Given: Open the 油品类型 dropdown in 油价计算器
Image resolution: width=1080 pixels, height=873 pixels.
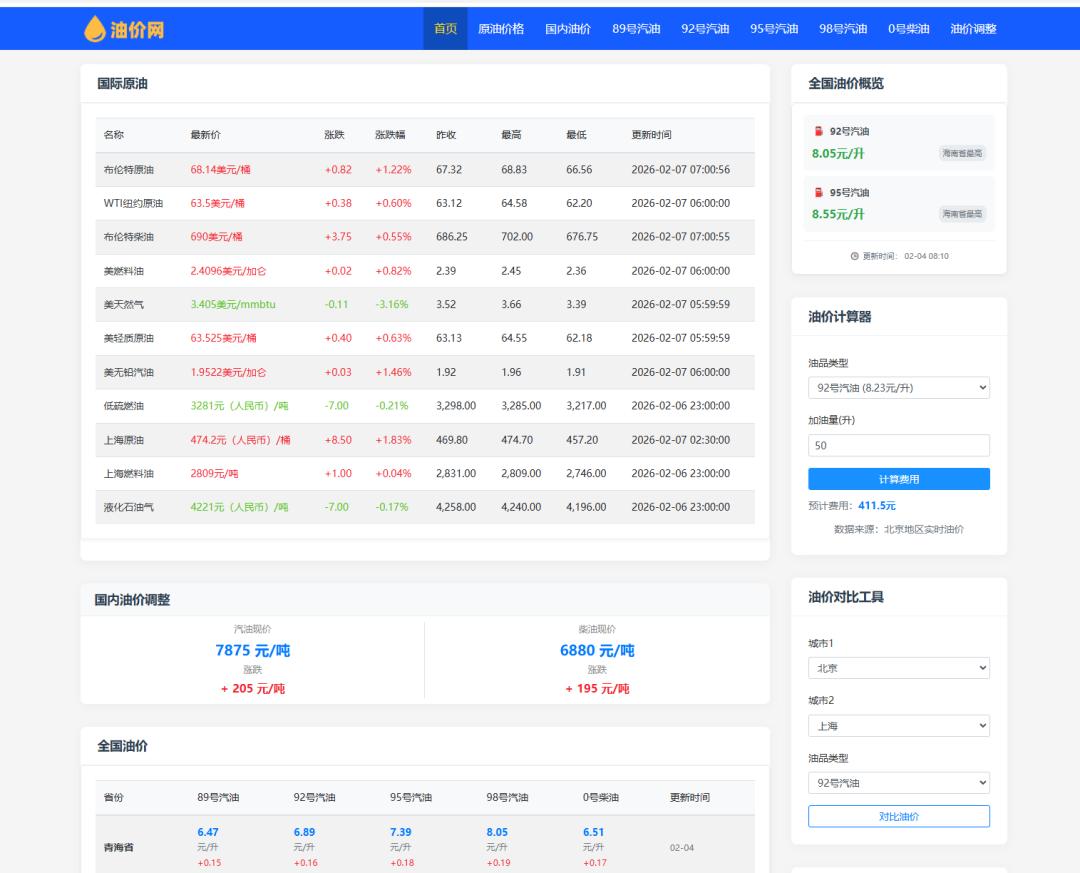Looking at the screenshot, I should tap(898, 388).
